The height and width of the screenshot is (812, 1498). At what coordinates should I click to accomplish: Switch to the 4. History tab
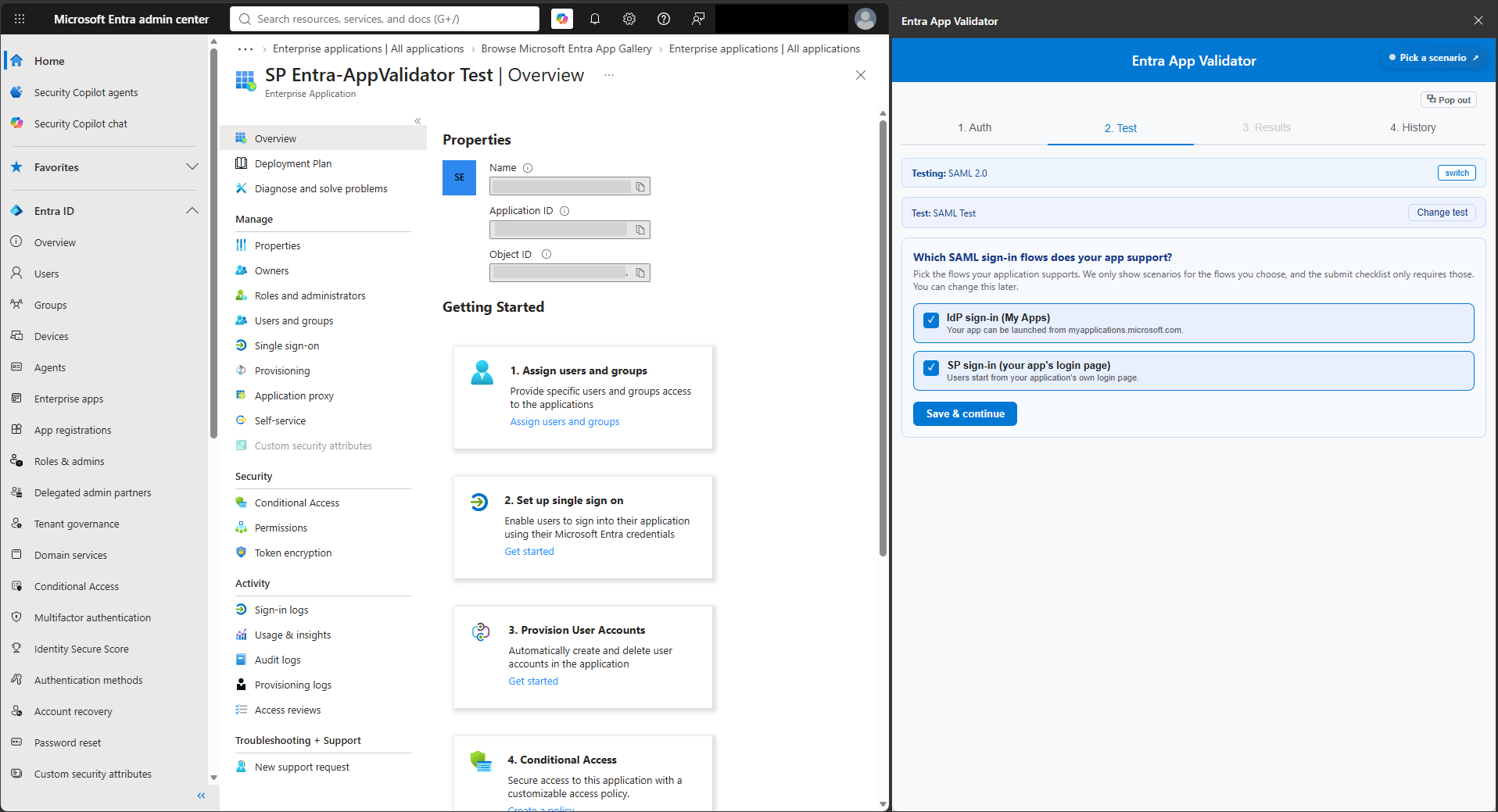pos(1413,127)
